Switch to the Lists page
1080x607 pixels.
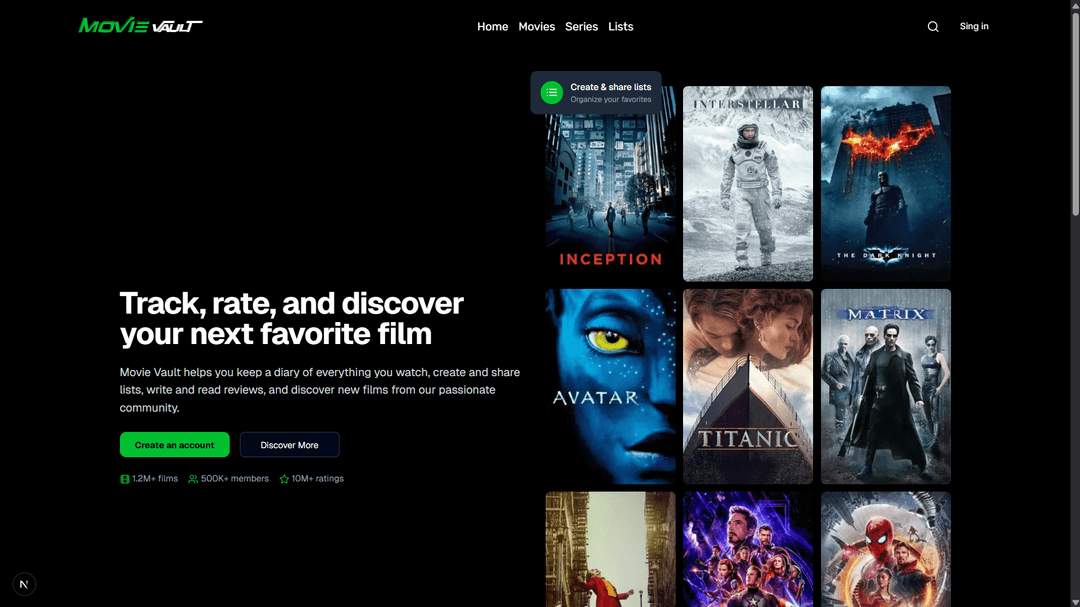tap(620, 26)
